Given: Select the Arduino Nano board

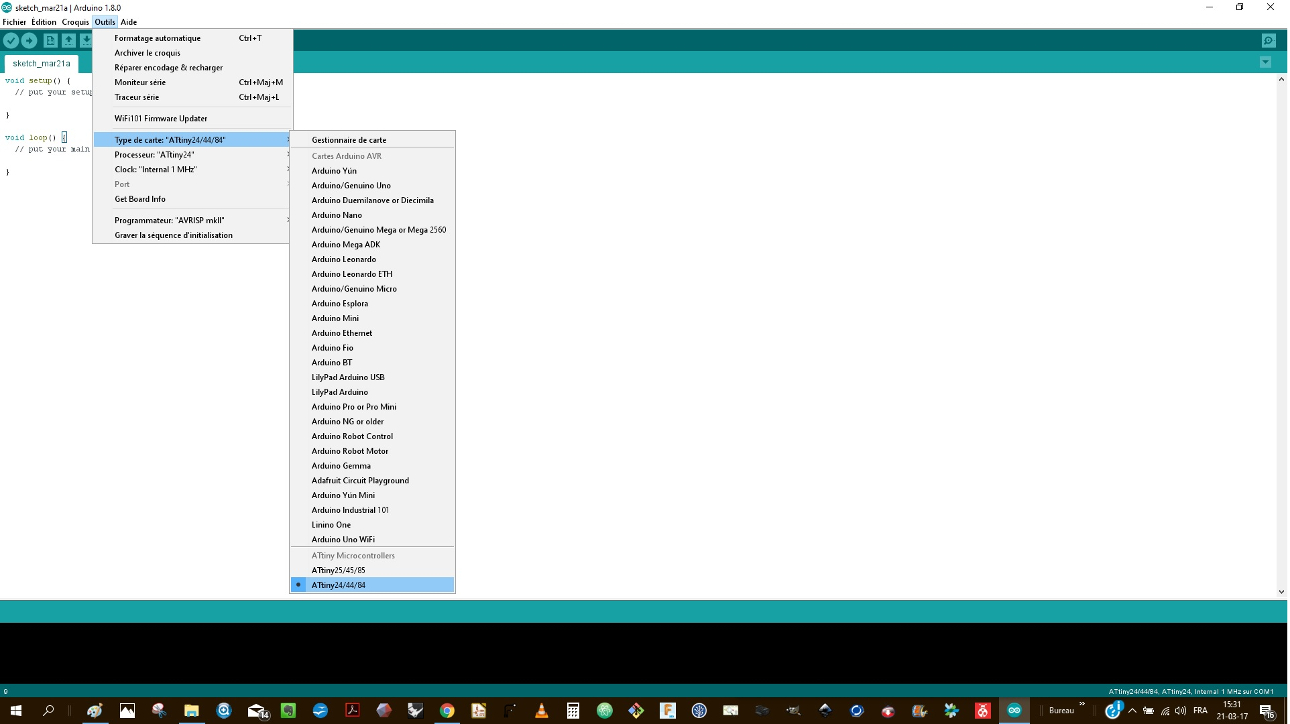Looking at the screenshot, I should [372, 215].
